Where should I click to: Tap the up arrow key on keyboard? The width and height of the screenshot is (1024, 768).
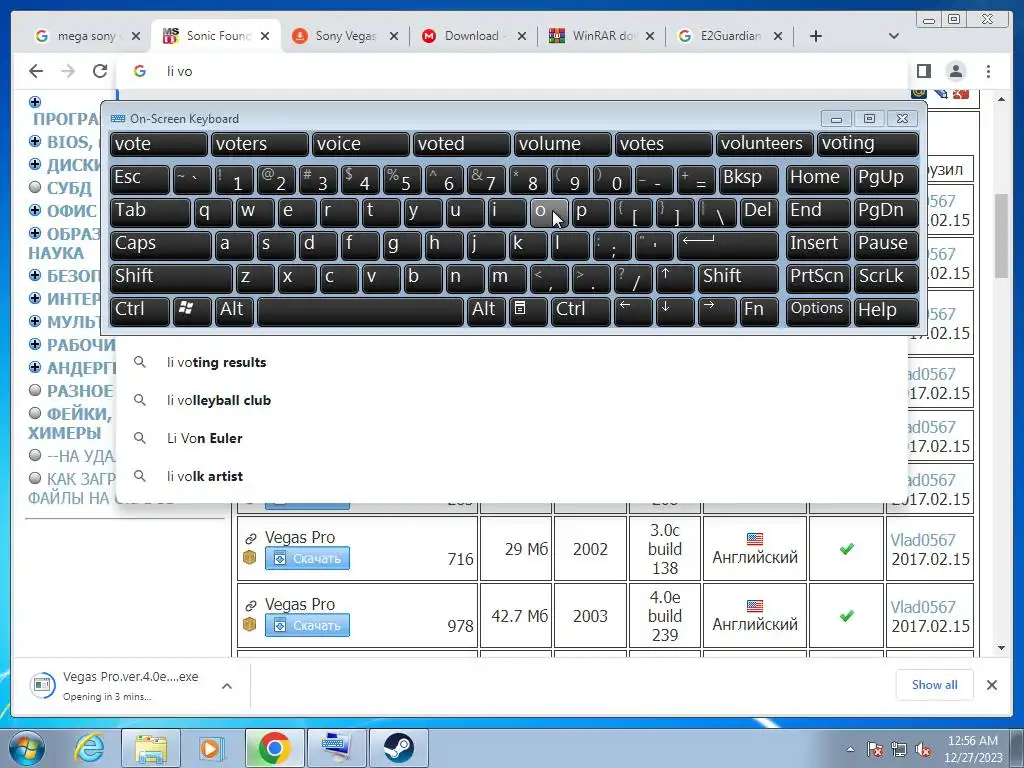pyautogui.click(x=675, y=277)
